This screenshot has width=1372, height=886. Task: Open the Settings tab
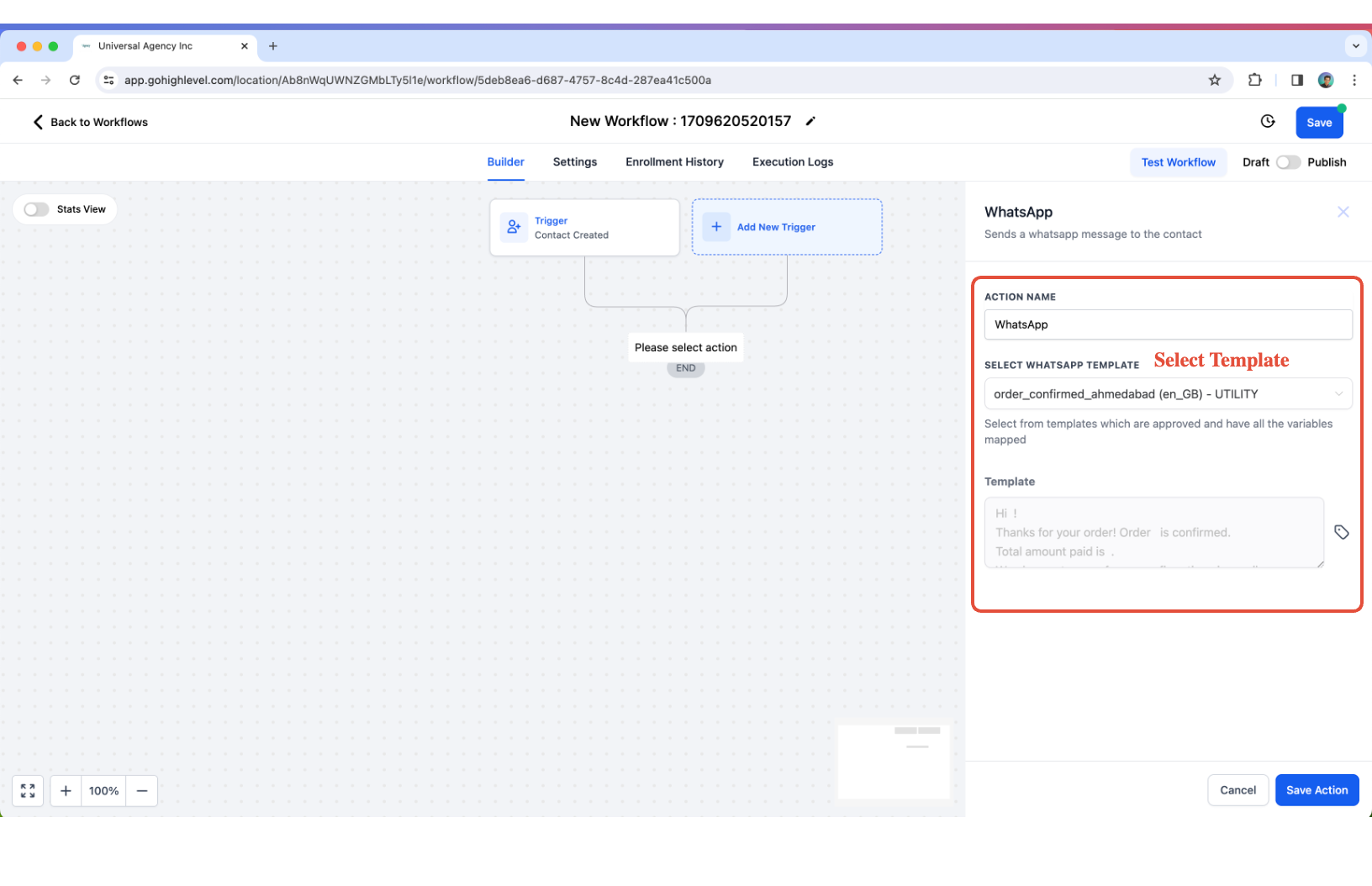575,162
